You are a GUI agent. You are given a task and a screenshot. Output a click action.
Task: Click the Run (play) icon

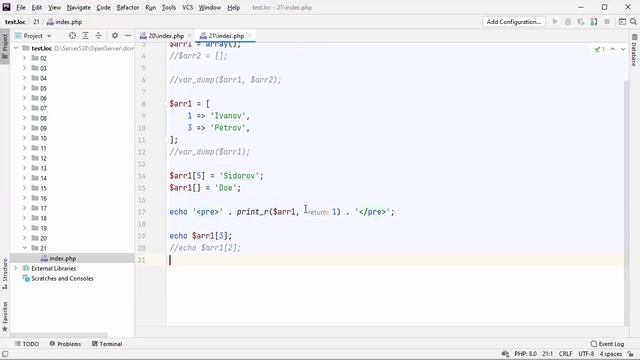pyautogui.click(x=555, y=22)
